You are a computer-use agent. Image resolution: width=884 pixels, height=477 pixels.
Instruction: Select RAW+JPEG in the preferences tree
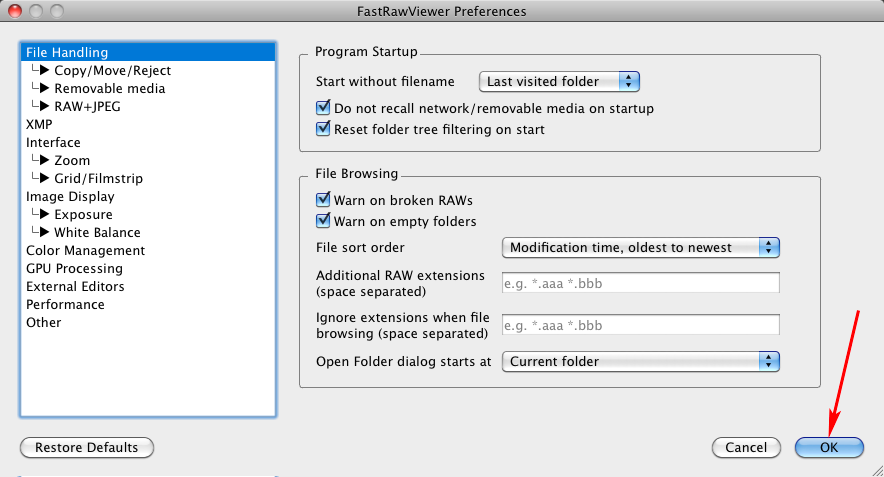pos(87,106)
